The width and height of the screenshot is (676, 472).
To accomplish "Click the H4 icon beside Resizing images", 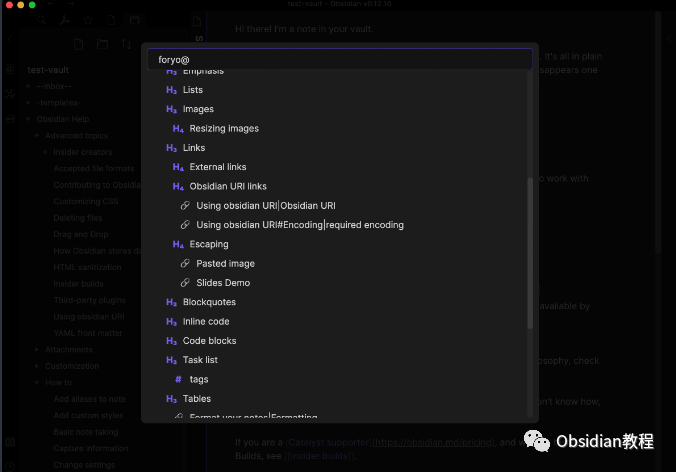I will [178, 128].
